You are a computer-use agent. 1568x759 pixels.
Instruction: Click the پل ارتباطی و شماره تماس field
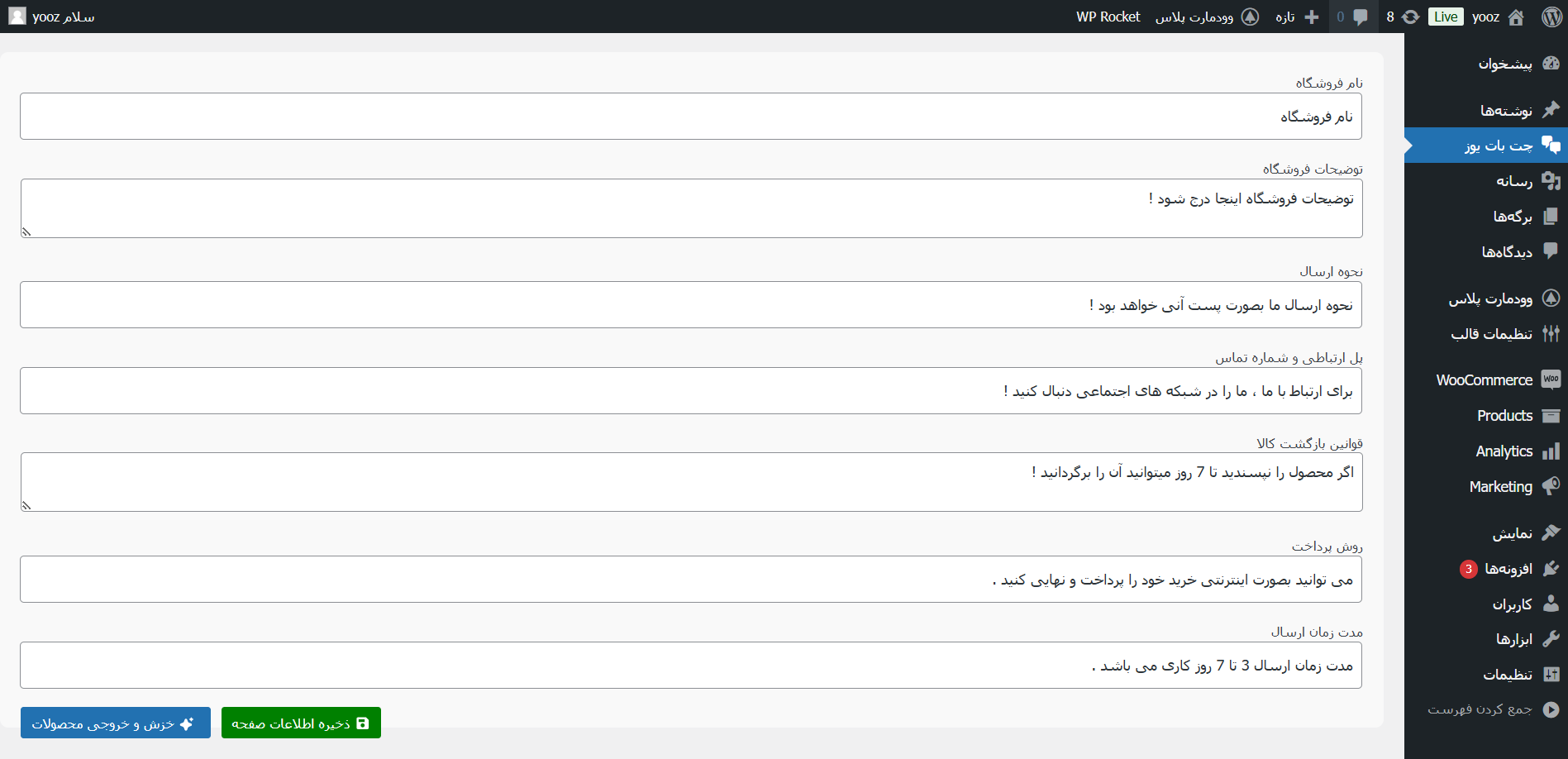tap(691, 391)
